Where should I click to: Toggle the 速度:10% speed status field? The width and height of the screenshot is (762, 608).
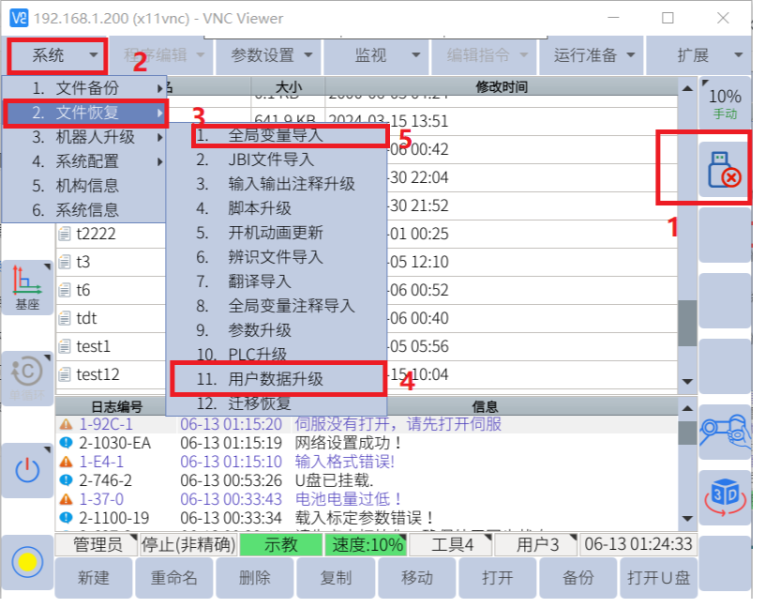point(367,545)
